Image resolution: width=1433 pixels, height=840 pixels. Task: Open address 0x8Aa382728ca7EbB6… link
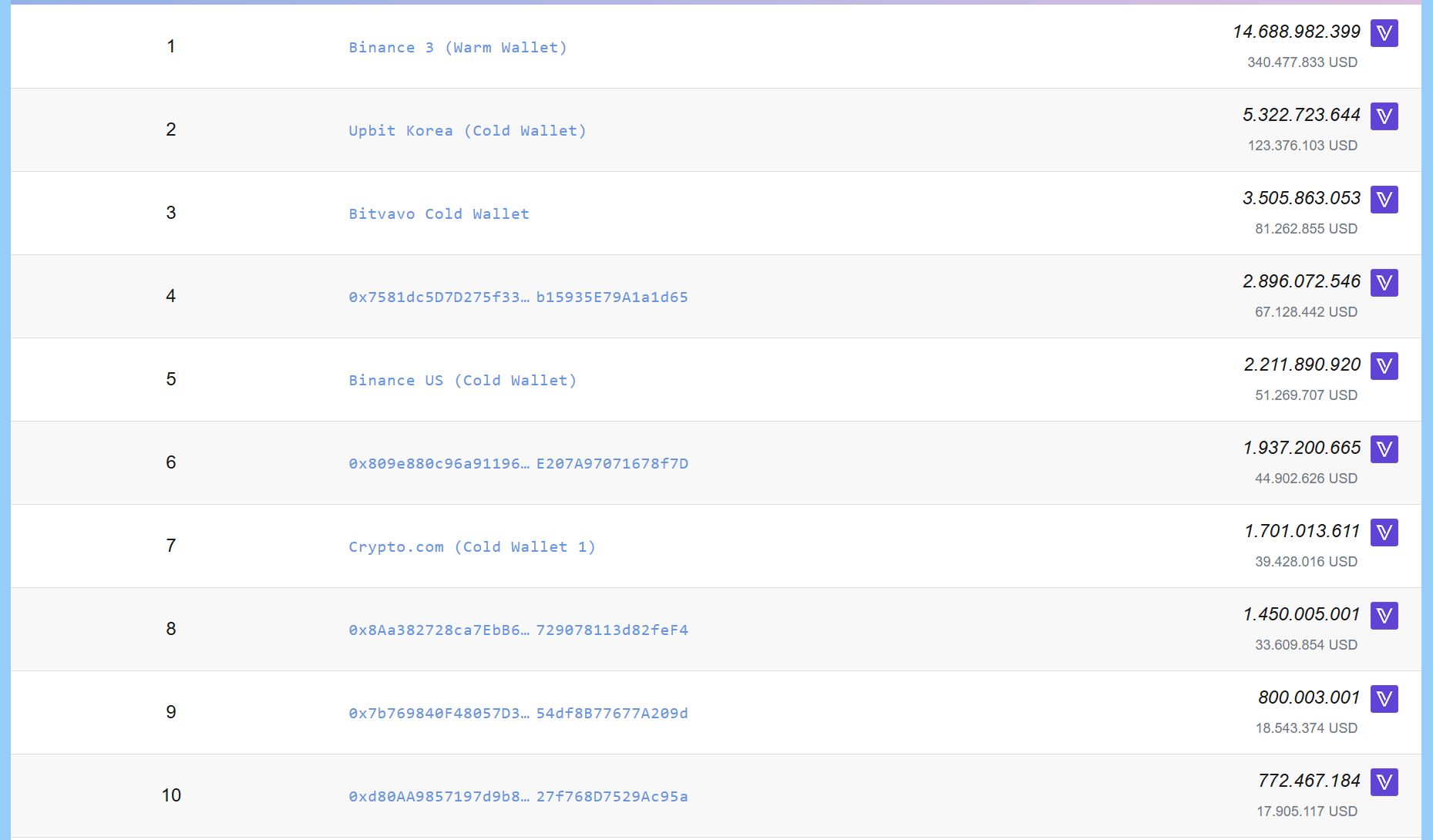pyautogui.click(x=518, y=630)
